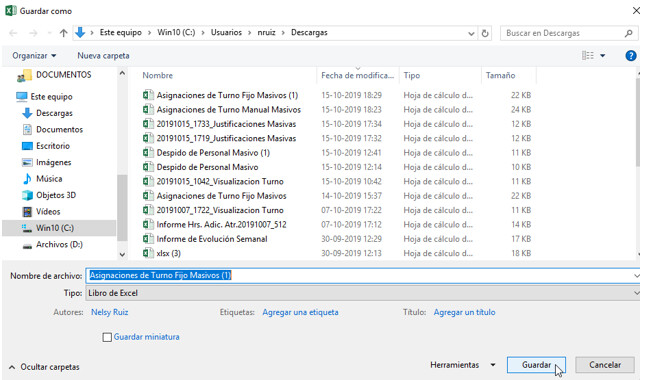The image size is (645, 380).
Task: Sort by Fecha de modificación column header
Action: (x=357, y=76)
